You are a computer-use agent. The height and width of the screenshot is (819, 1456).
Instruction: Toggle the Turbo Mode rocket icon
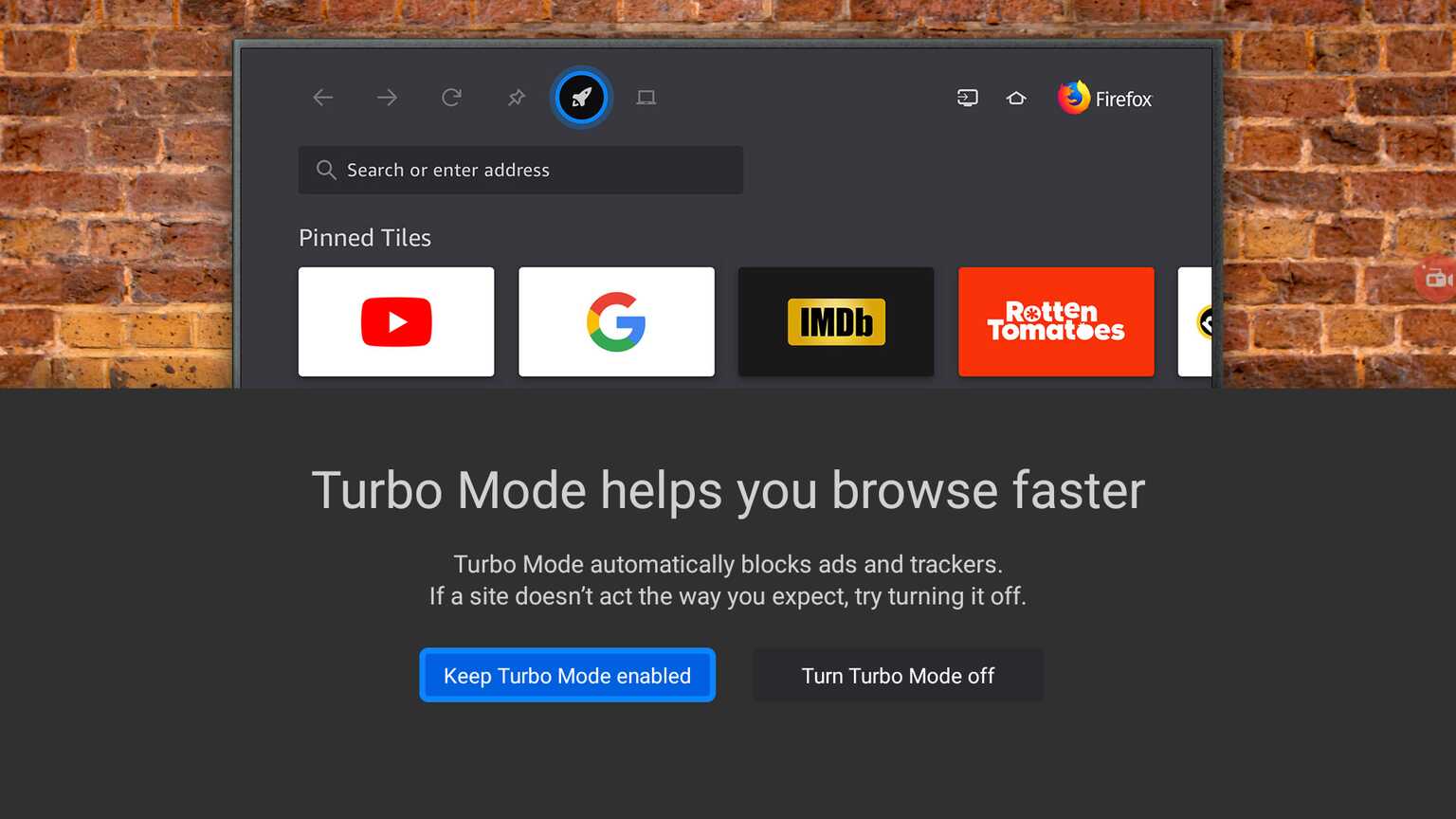[581, 98]
